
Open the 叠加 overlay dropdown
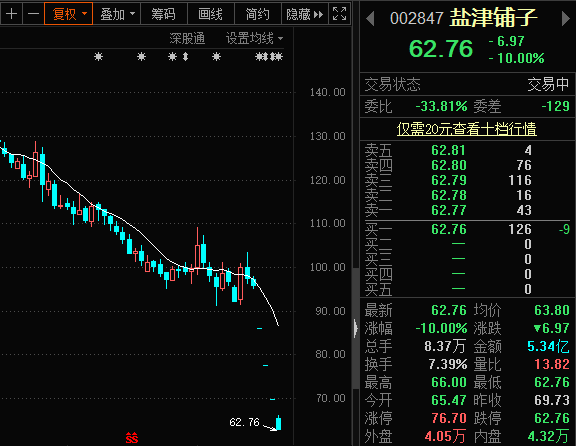(117, 14)
